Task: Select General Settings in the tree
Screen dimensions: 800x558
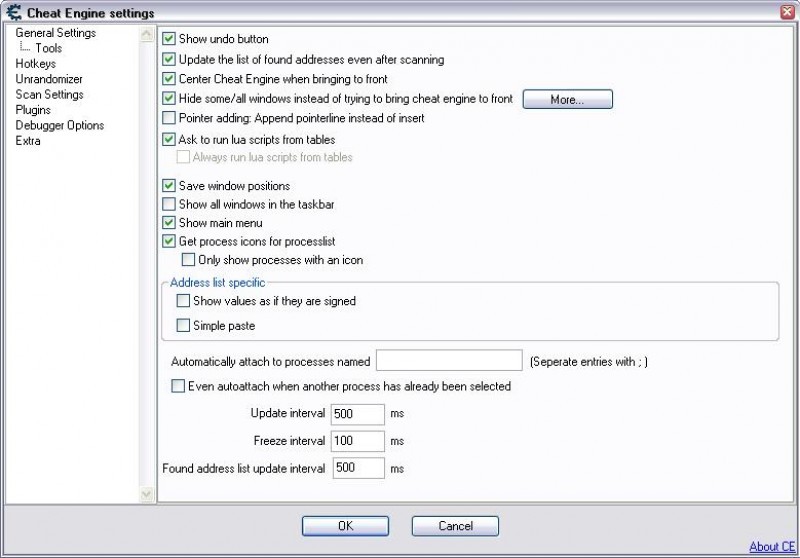Action: 56,33
